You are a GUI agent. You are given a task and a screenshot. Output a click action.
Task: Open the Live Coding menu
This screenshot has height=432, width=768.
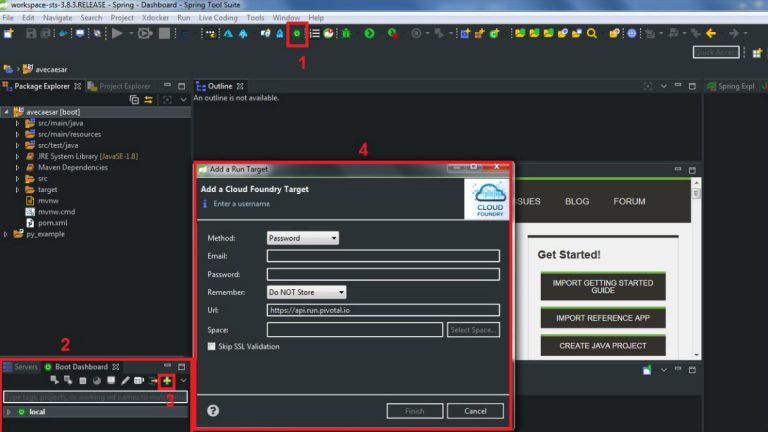[x=218, y=18]
